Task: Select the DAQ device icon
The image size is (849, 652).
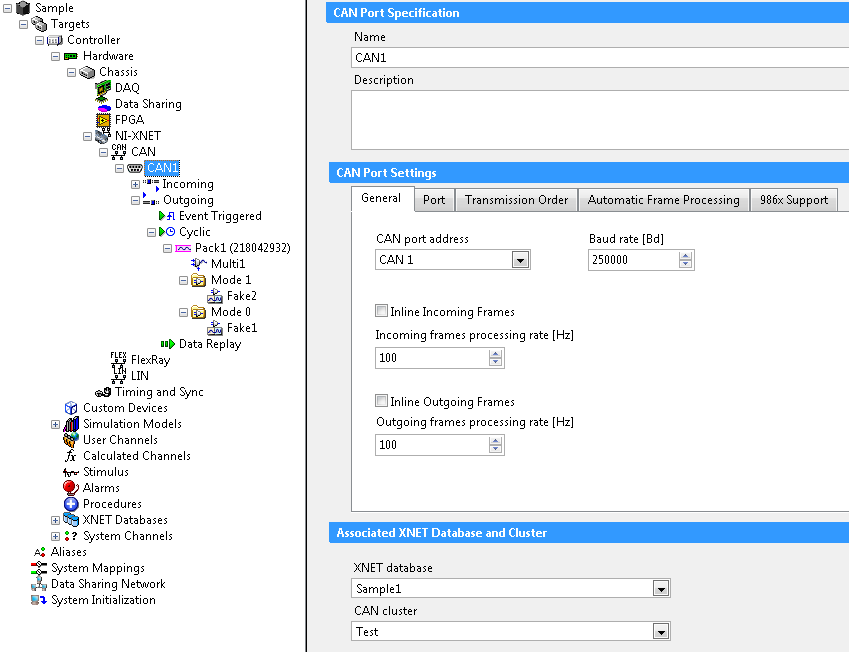Action: click(x=103, y=88)
